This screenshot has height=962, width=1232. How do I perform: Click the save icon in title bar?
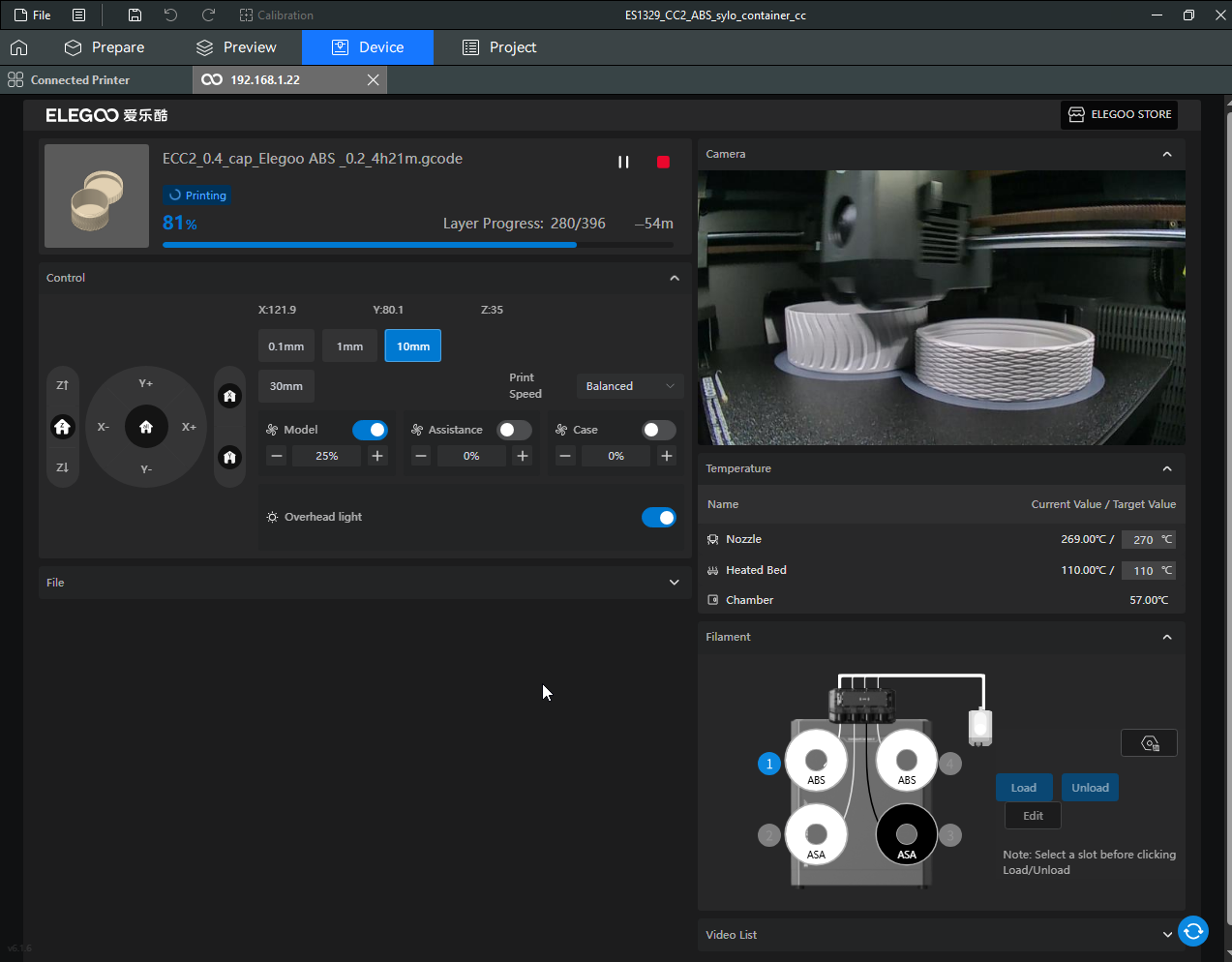[135, 15]
